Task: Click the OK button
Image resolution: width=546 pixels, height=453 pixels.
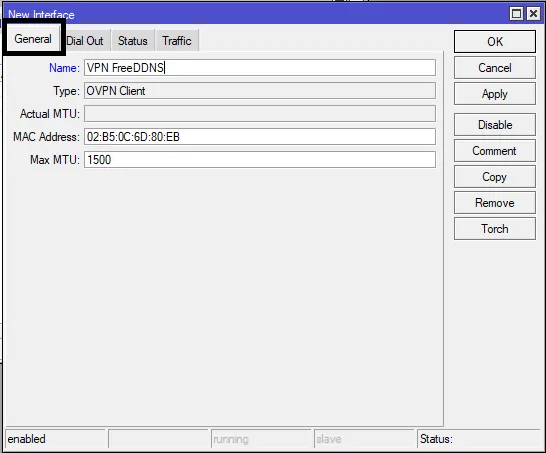Action: pyautogui.click(x=494, y=42)
